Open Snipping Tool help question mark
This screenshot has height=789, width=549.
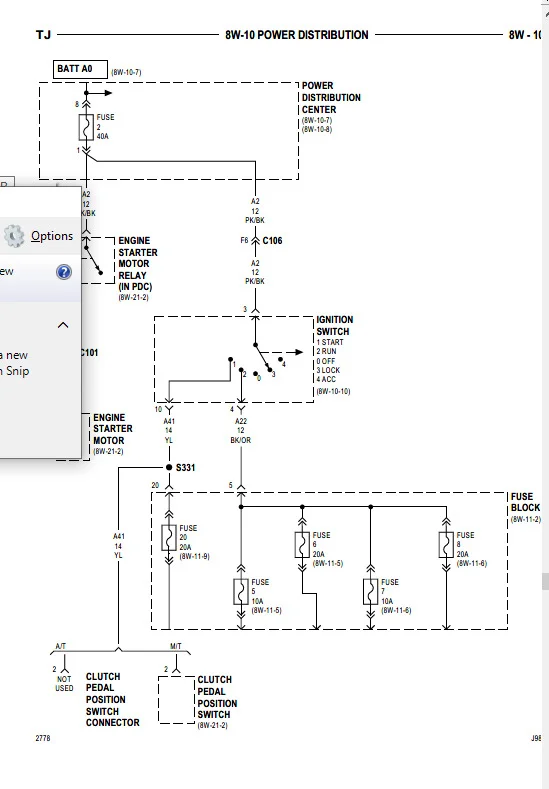click(x=64, y=272)
